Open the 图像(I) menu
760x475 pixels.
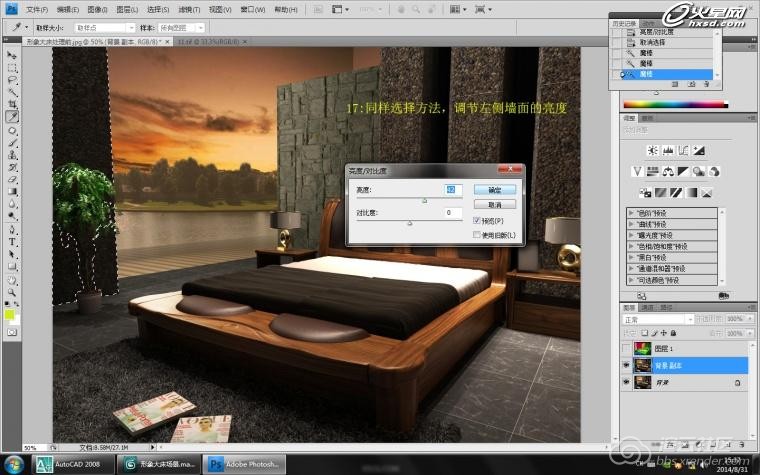97,10
